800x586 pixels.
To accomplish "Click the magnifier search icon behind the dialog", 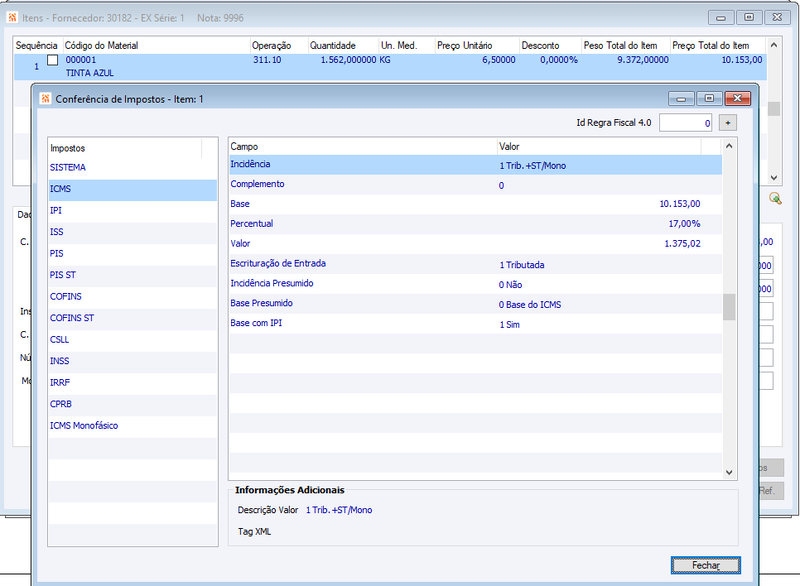I will point(776,198).
